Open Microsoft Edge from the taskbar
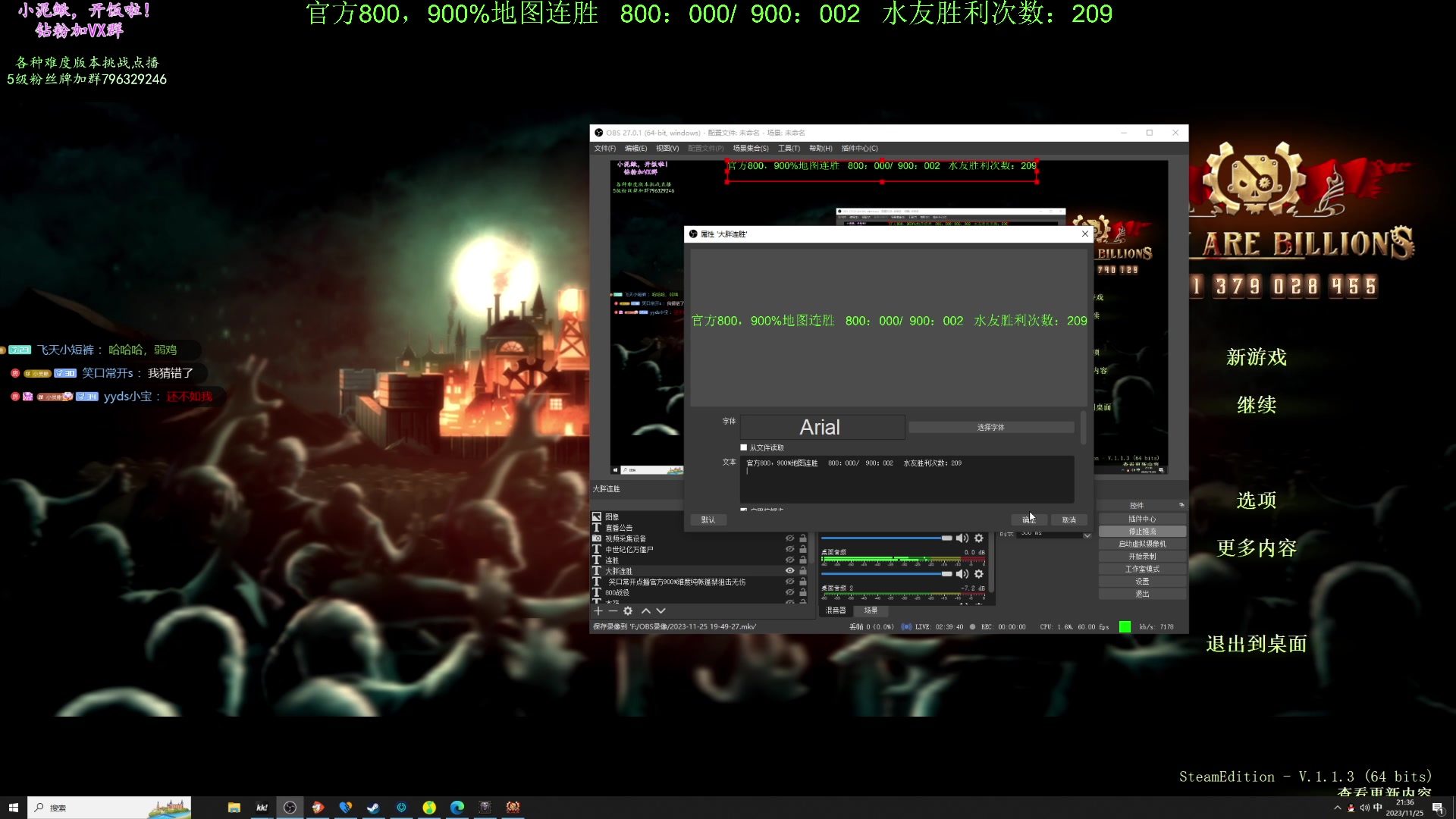 pos(457,808)
